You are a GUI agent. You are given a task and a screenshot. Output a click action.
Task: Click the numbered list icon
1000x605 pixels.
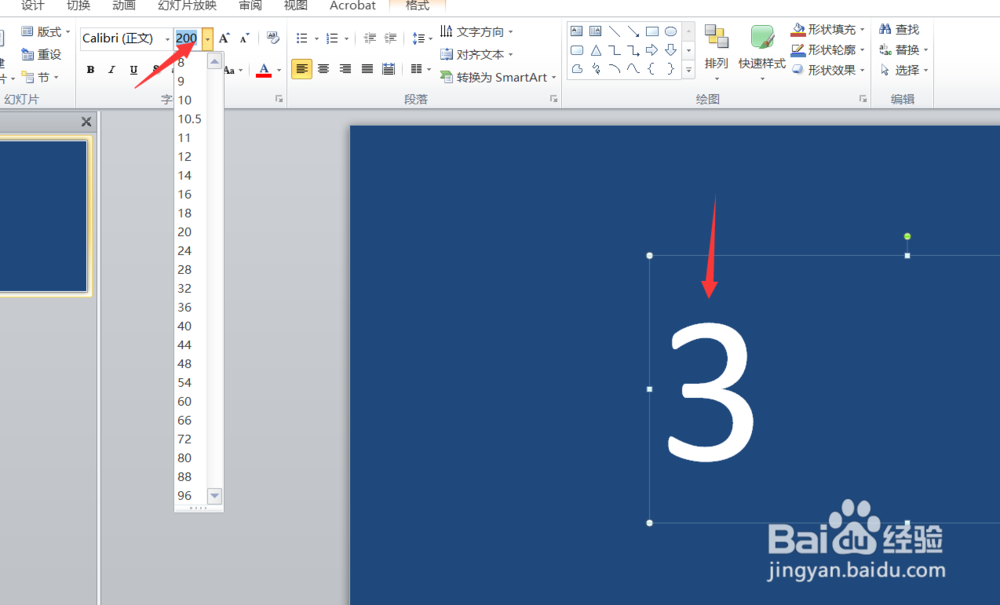tap(332, 38)
